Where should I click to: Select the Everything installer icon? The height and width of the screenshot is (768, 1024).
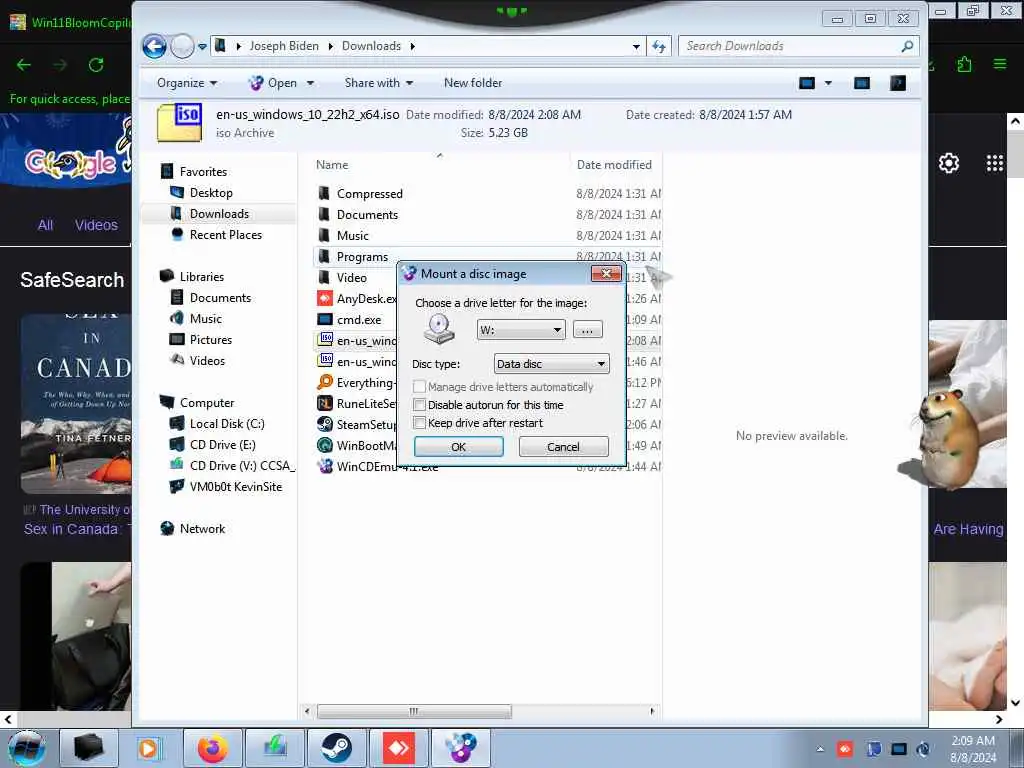[x=325, y=383]
